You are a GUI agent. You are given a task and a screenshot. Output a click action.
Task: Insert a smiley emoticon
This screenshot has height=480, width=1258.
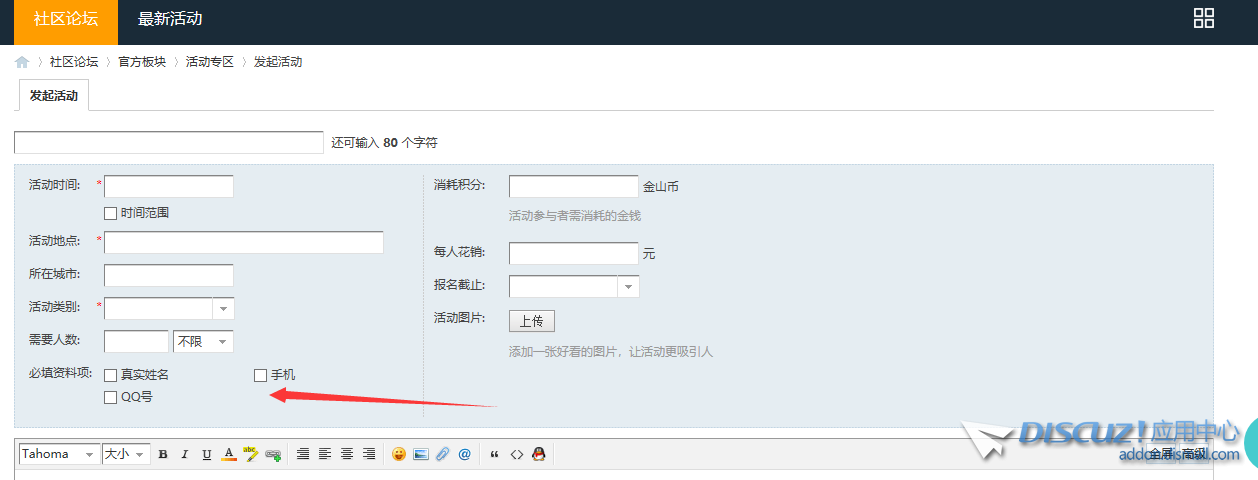pyautogui.click(x=398, y=454)
